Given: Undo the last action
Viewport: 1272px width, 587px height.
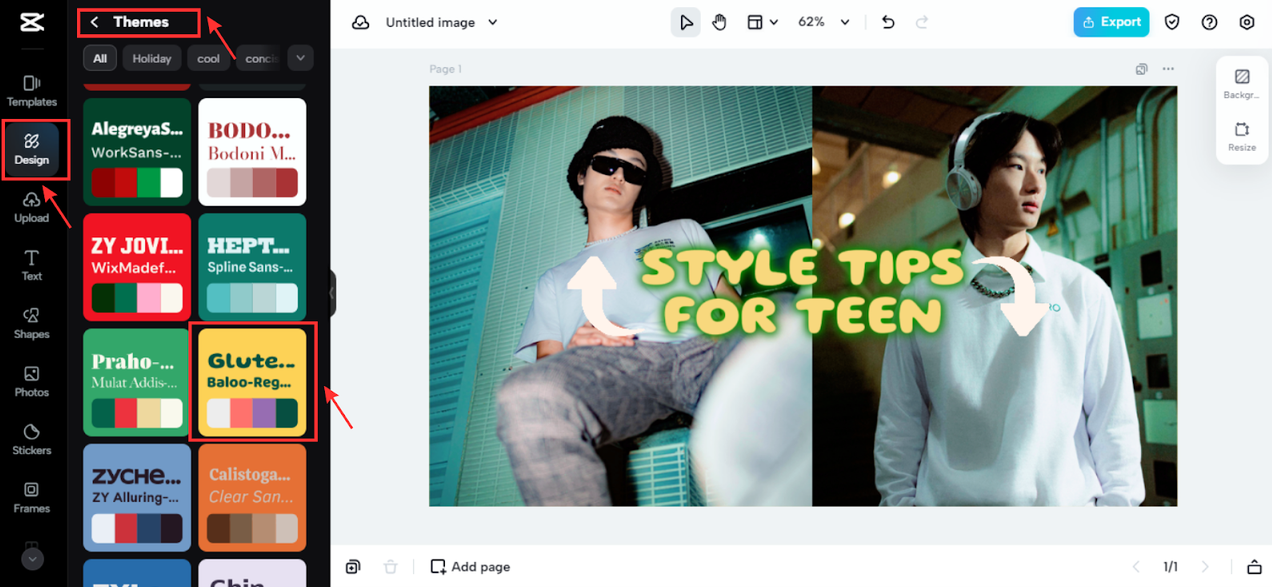Looking at the screenshot, I should pyautogui.click(x=888, y=22).
